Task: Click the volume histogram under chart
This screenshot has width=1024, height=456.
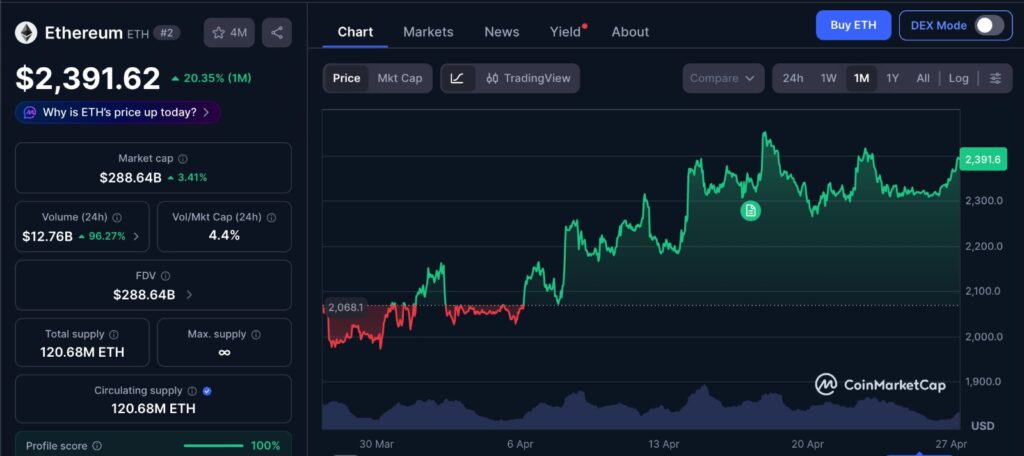Action: [641, 408]
